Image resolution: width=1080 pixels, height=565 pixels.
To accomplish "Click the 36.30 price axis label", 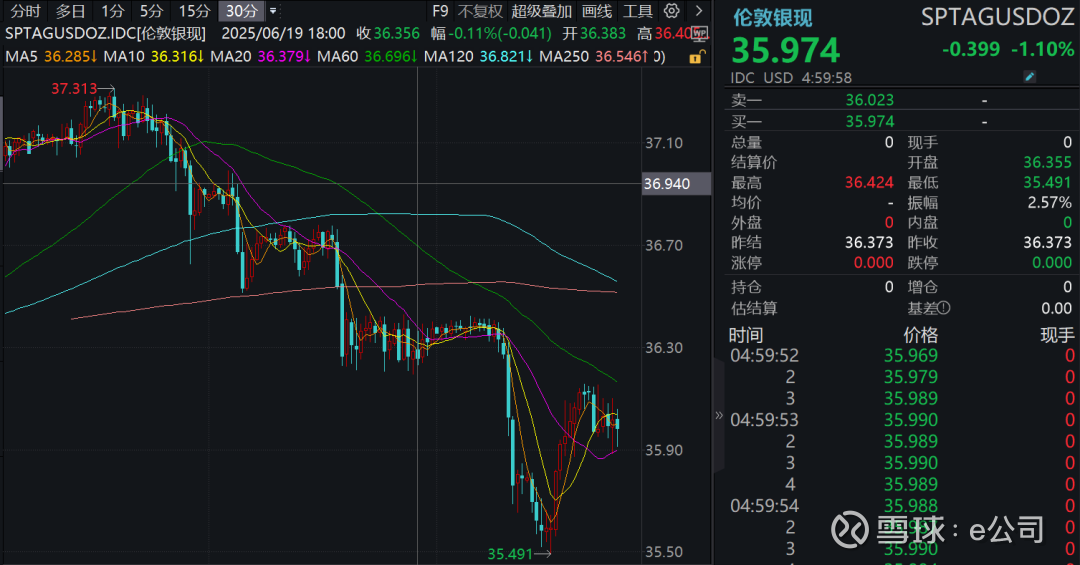I will pyautogui.click(x=664, y=348).
